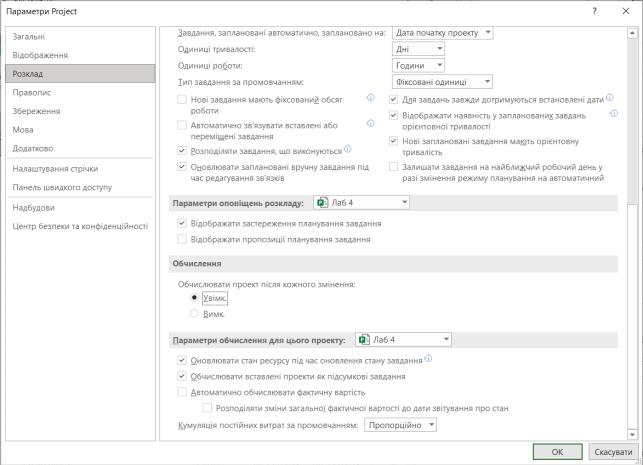Click the 'Скасувати' button

[x=613, y=452]
